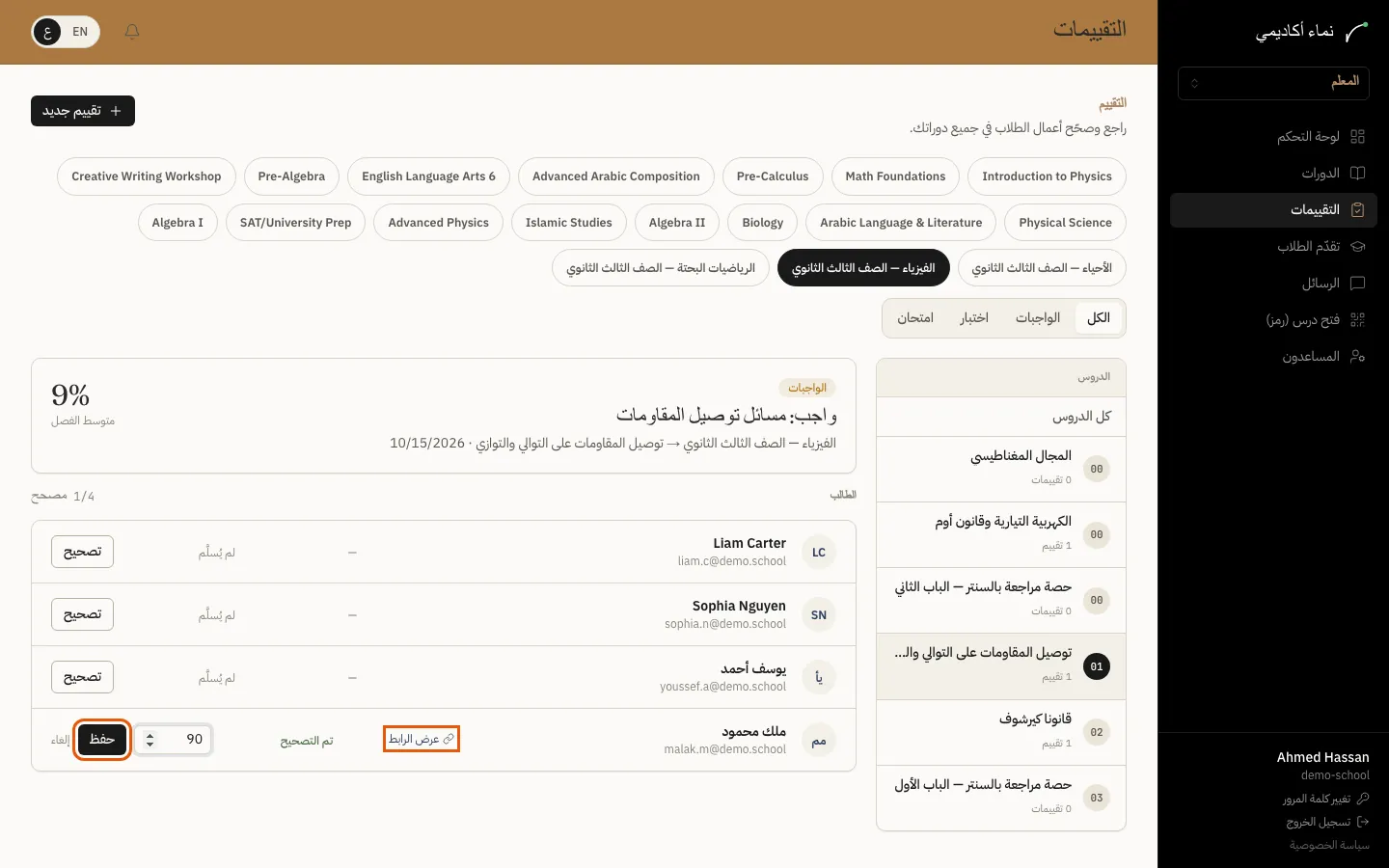Filter by English Language Arts 6
This screenshot has height=868, width=1389.
[428, 176]
